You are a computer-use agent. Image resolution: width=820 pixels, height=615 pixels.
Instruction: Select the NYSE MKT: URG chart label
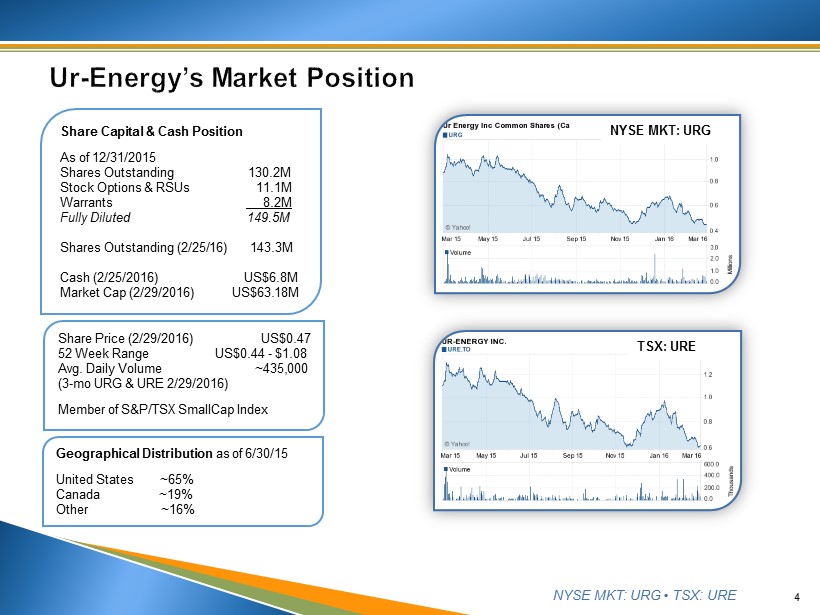click(x=659, y=129)
